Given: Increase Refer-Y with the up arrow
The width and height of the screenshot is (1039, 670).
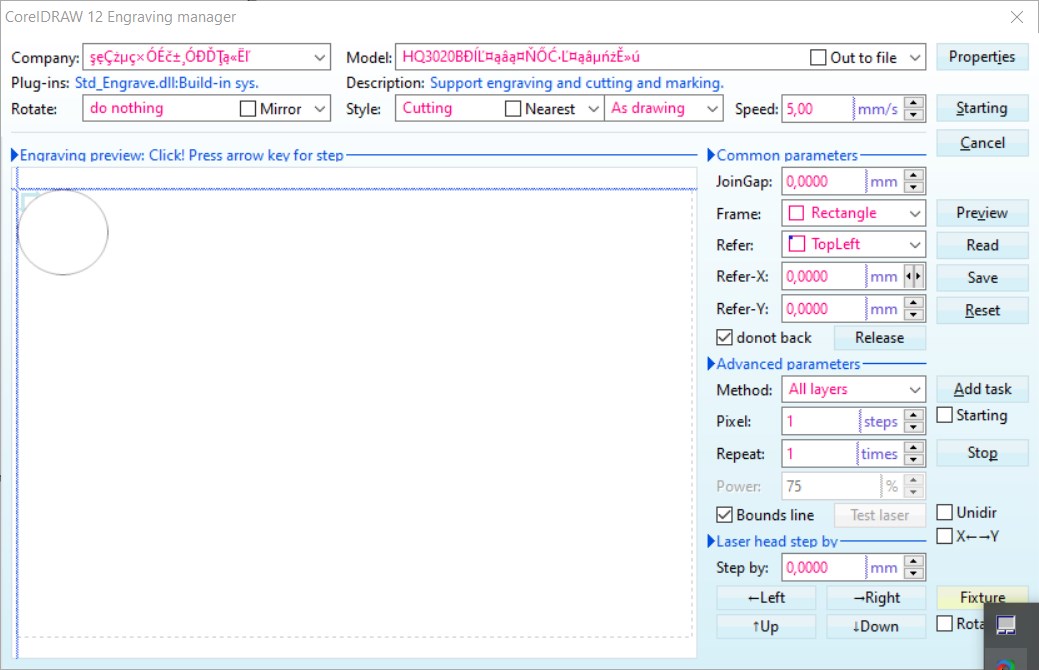Looking at the screenshot, I should pyautogui.click(x=914, y=302).
